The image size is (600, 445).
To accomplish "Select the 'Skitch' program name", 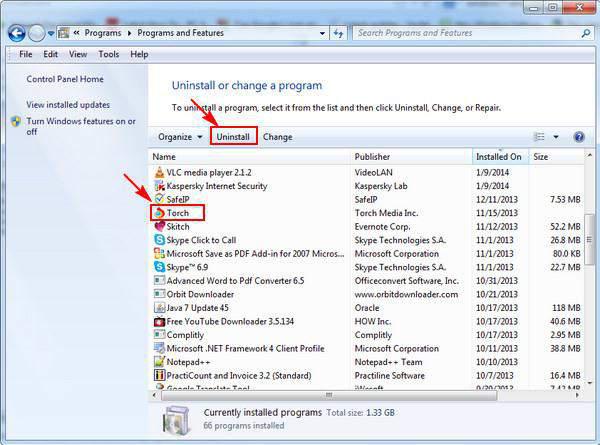I will coord(178,227).
